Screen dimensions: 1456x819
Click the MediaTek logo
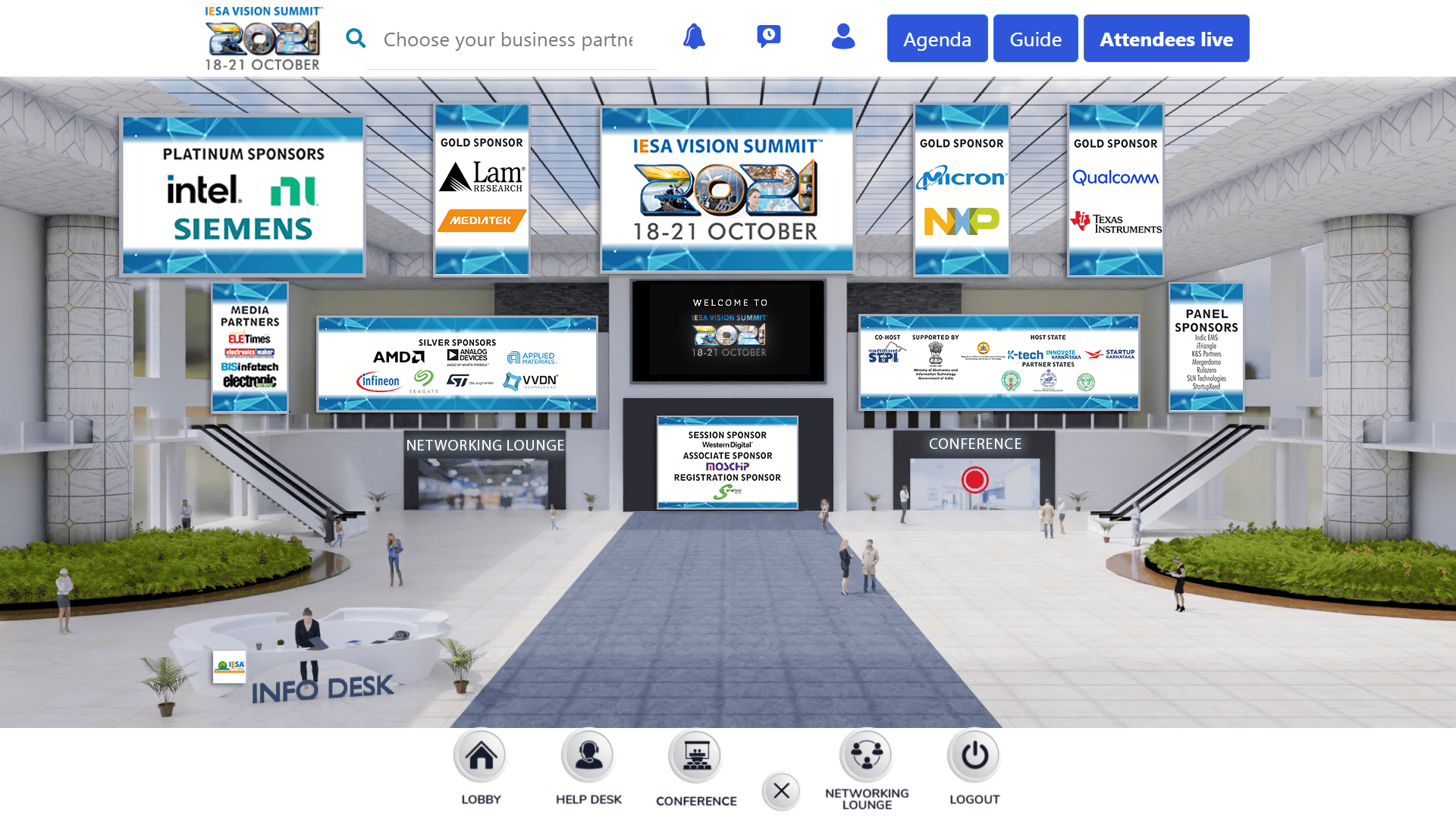point(482,221)
